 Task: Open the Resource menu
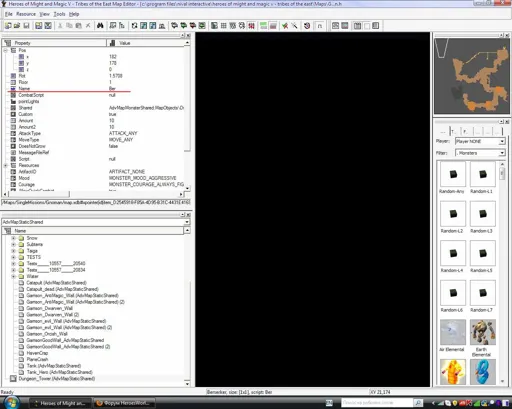point(26,14)
